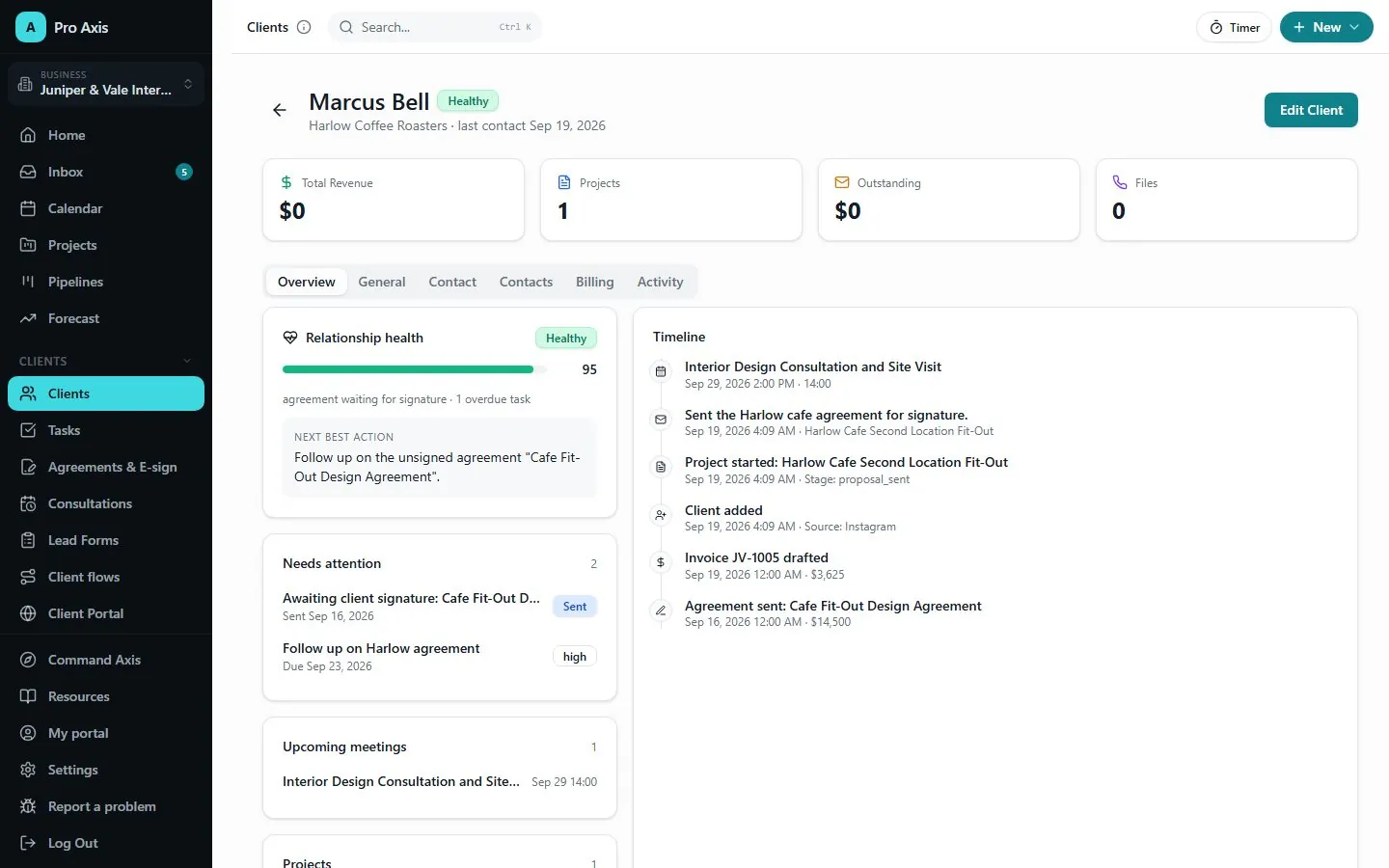This screenshot has width=1389, height=868.
Task: Focus the Search field
Action: 435,27
